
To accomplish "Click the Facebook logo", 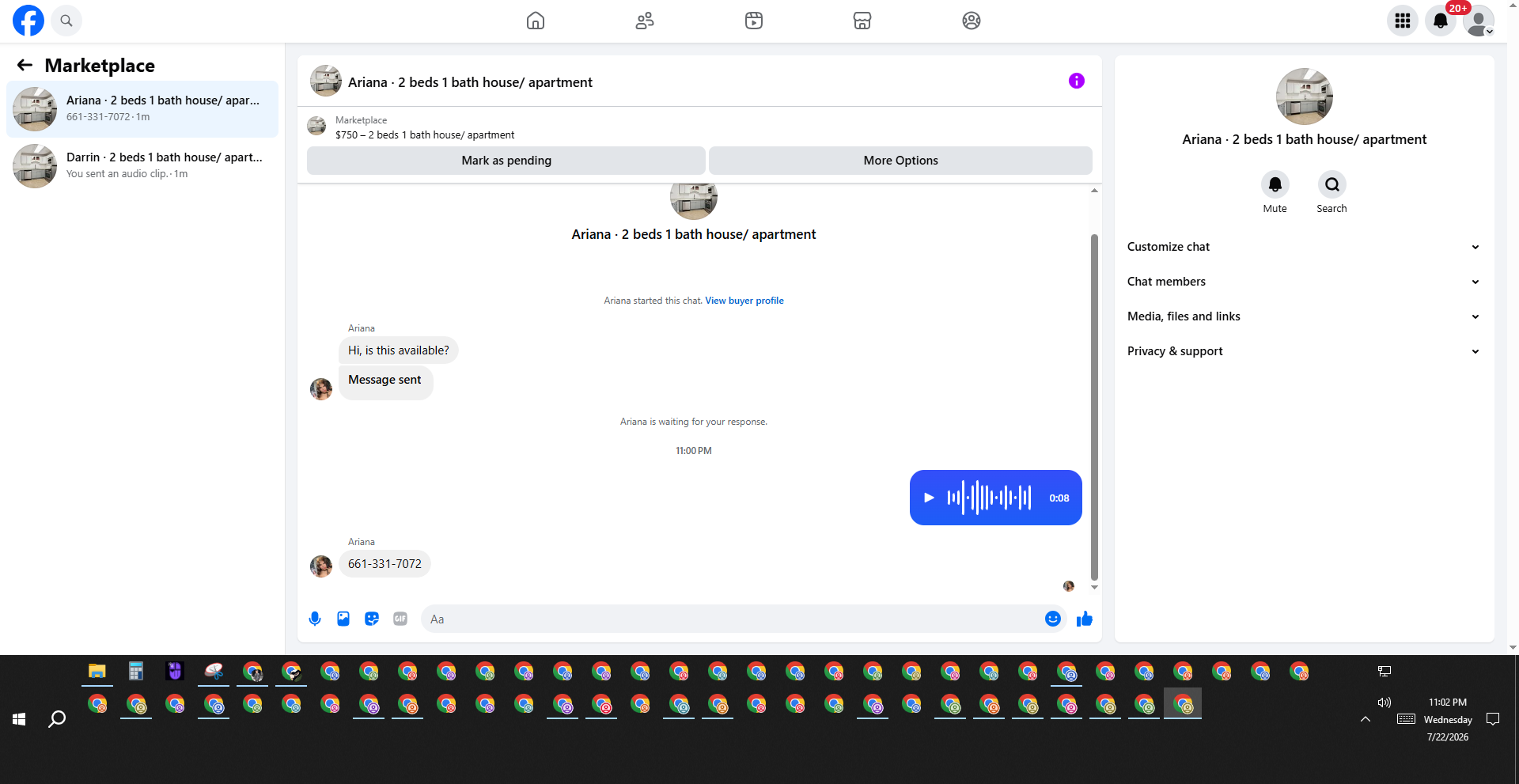I will [28, 21].
